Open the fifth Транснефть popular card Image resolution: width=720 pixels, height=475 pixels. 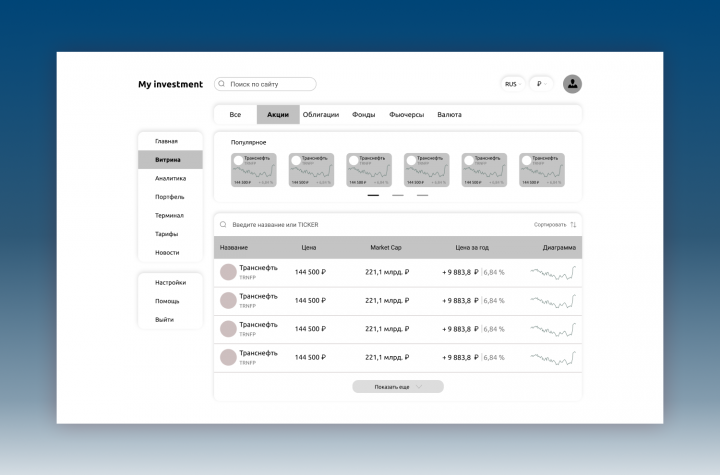(x=484, y=170)
